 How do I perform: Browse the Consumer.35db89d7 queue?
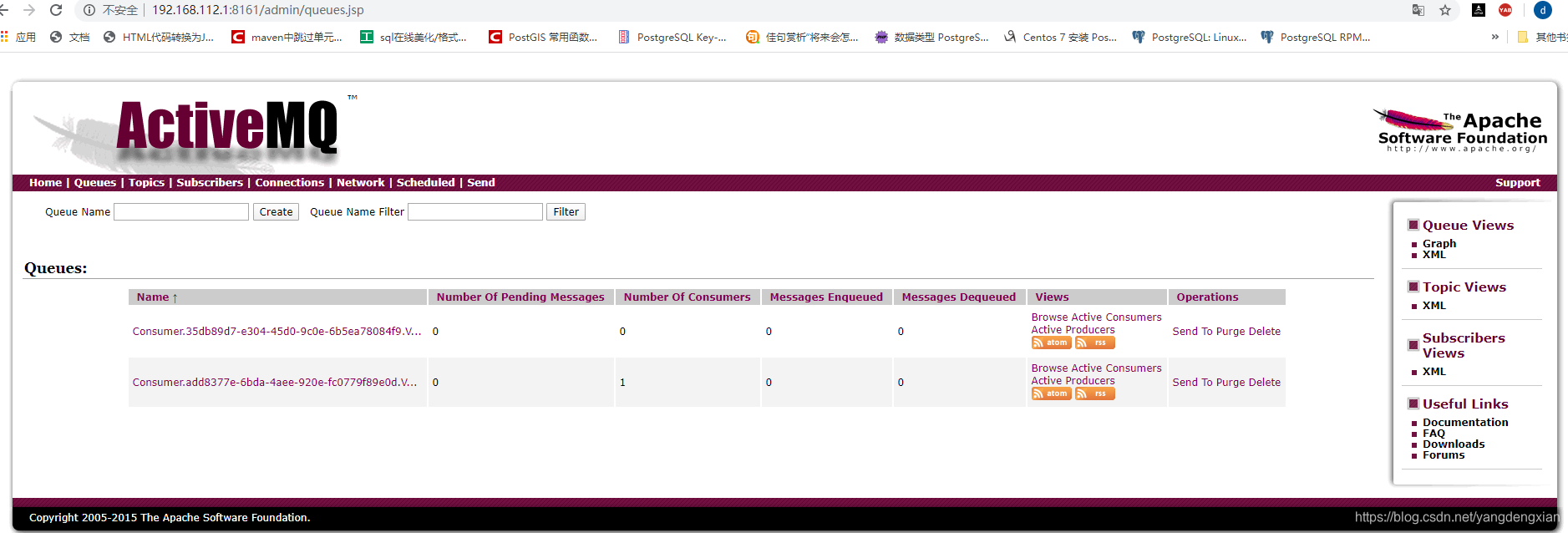[1049, 317]
